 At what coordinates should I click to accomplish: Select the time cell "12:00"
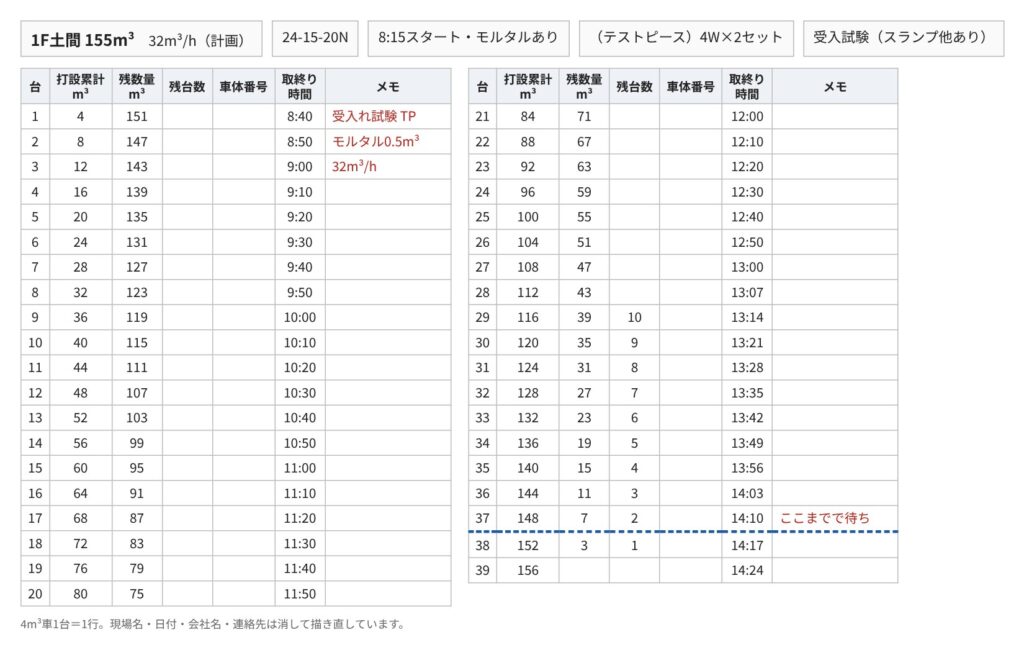747,116
